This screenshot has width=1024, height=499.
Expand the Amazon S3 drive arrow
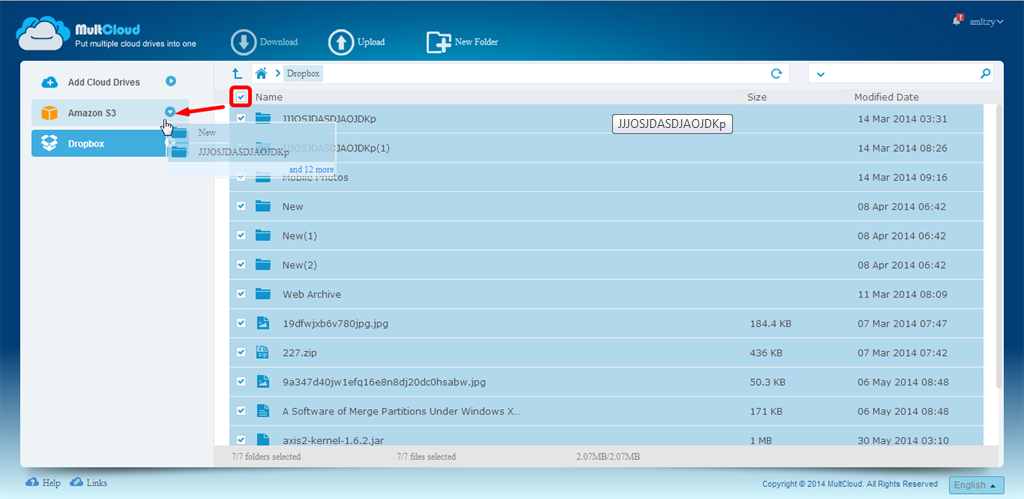170,113
